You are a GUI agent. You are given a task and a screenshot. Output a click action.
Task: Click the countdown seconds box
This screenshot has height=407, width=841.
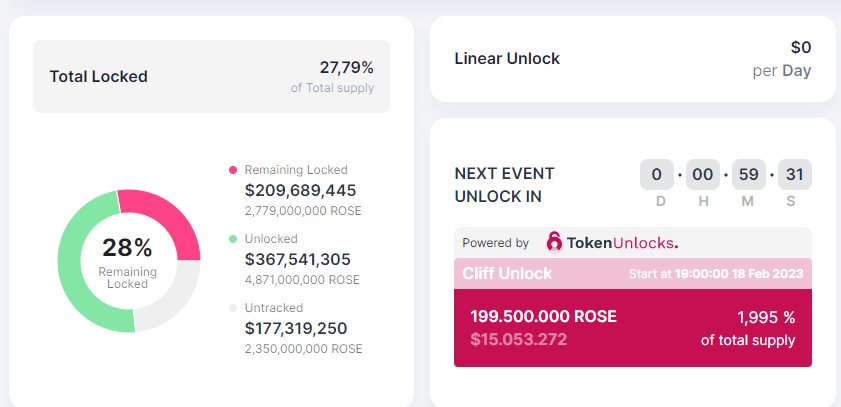(795, 174)
